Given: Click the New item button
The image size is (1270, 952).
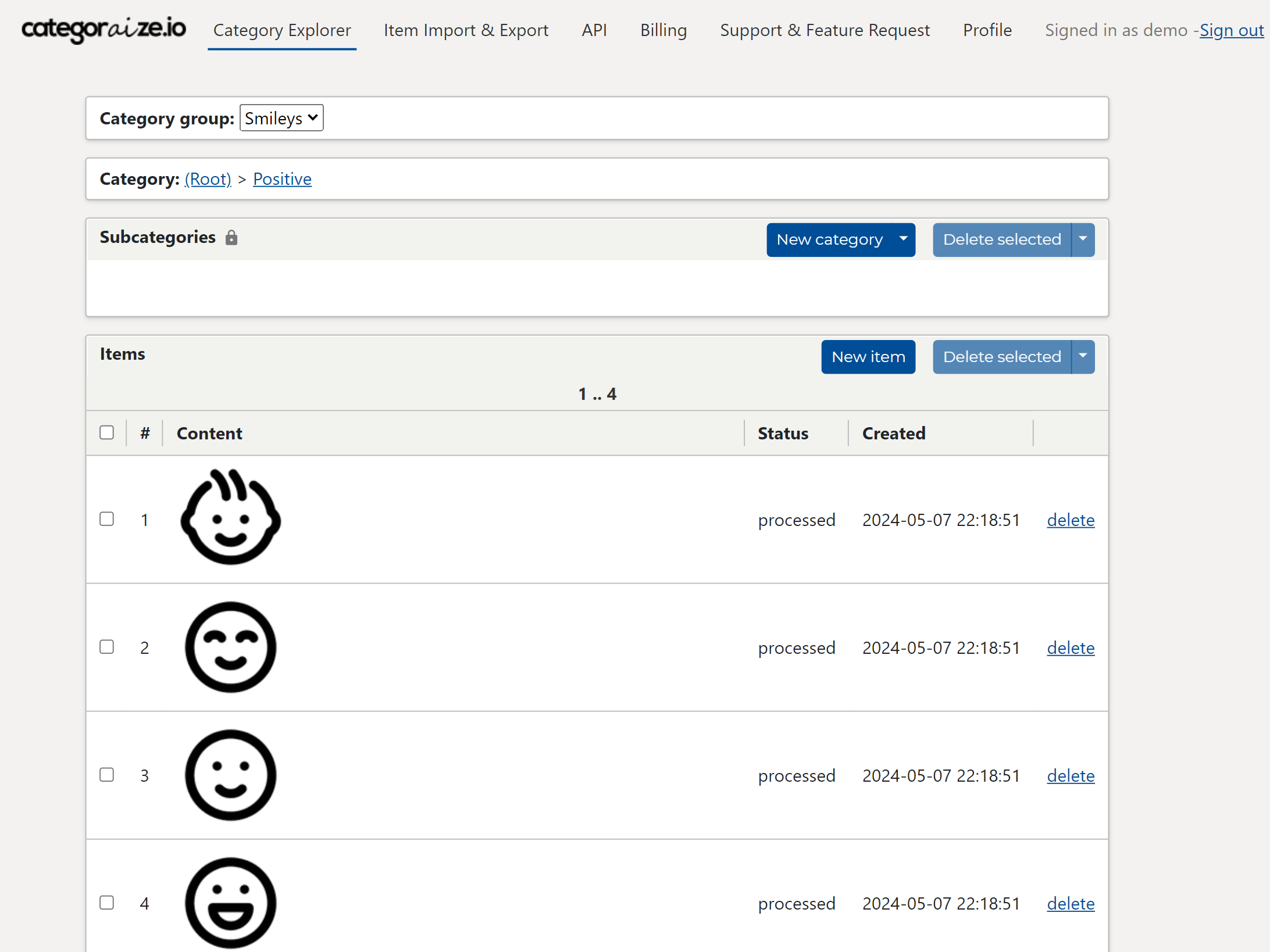Looking at the screenshot, I should coord(868,356).
